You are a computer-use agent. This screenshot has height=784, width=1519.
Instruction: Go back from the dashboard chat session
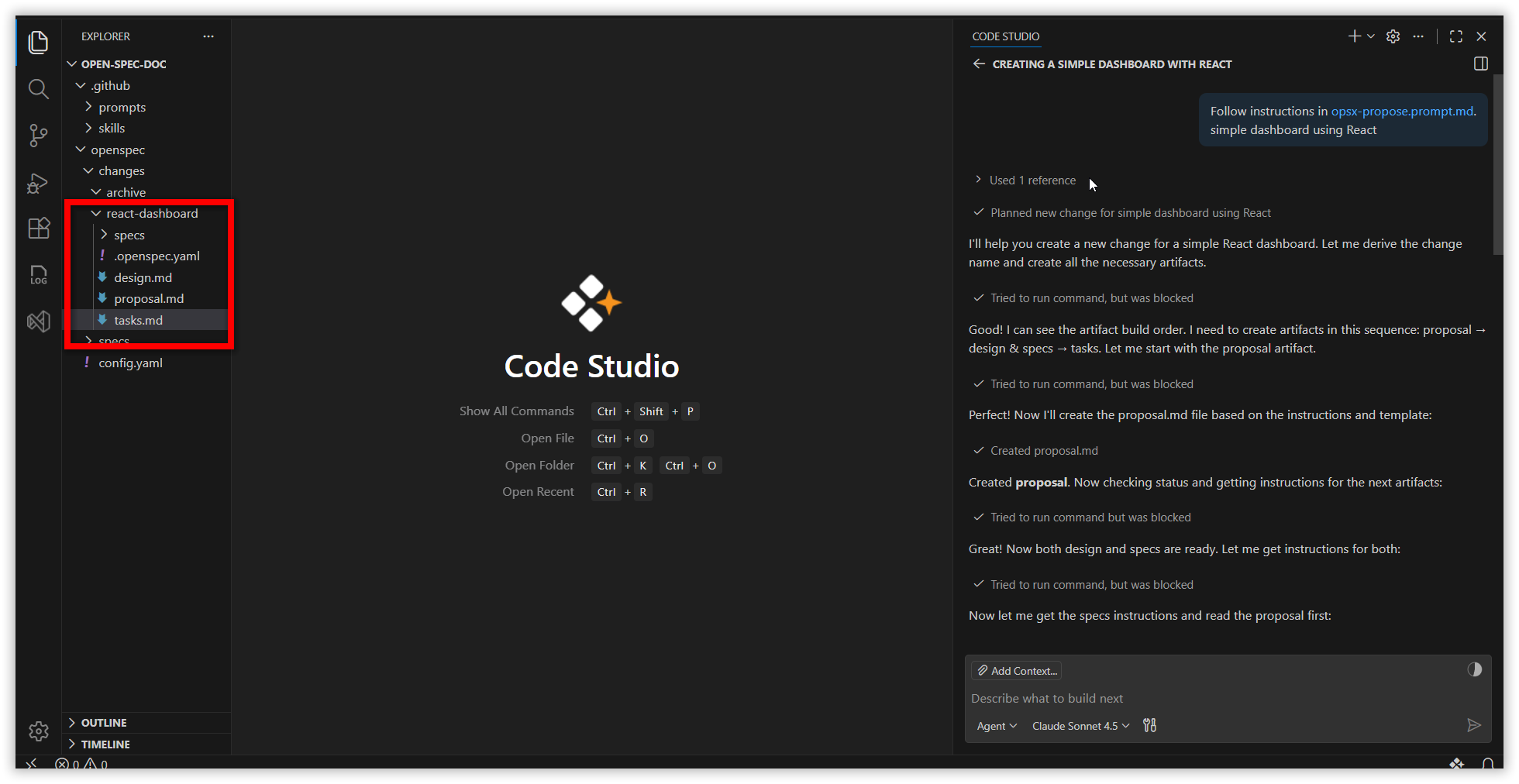[x=979, y=64]
